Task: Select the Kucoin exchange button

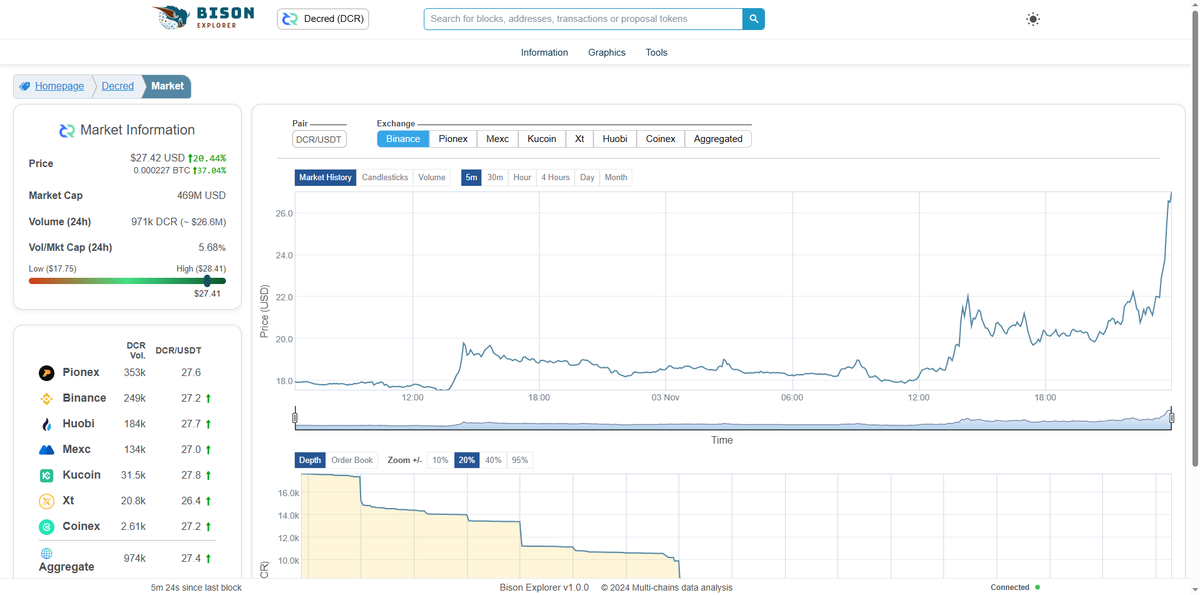Action: click(x=542, y=139)
